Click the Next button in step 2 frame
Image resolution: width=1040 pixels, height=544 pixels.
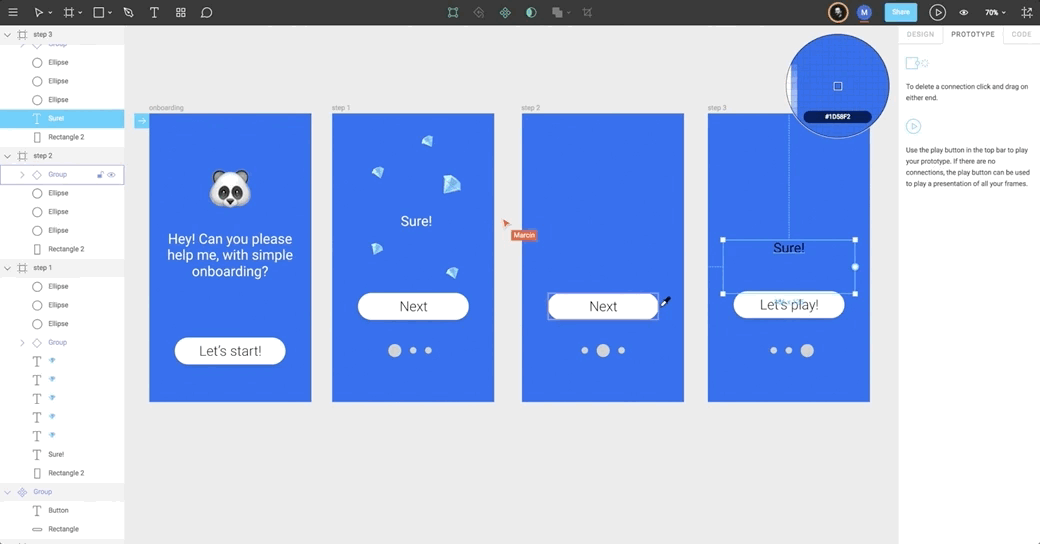tap(603, 306)
